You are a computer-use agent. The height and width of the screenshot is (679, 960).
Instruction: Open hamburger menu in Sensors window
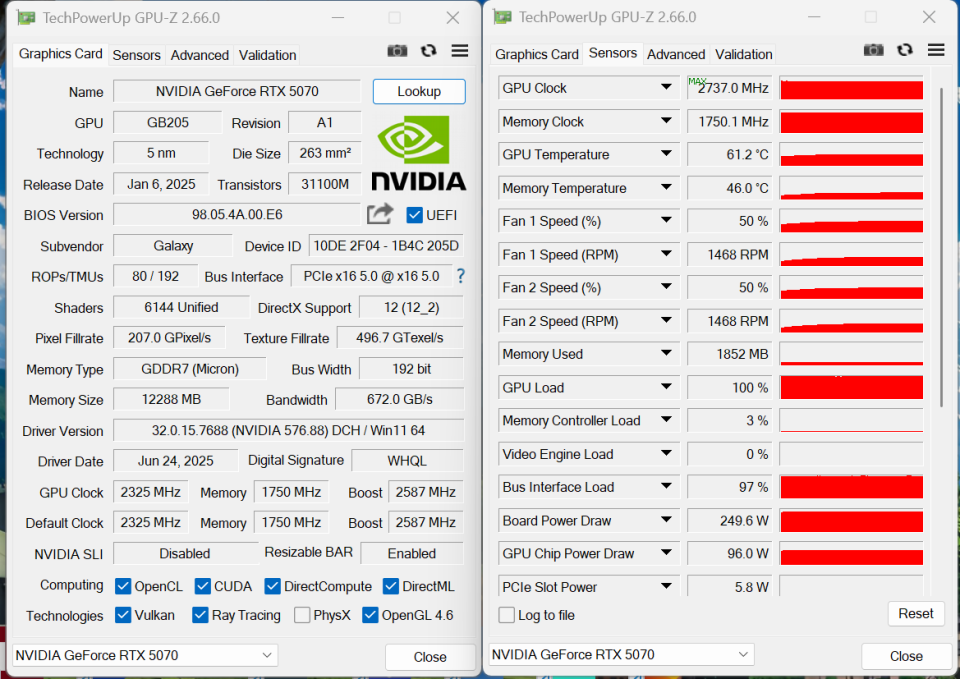click(936, 50)
